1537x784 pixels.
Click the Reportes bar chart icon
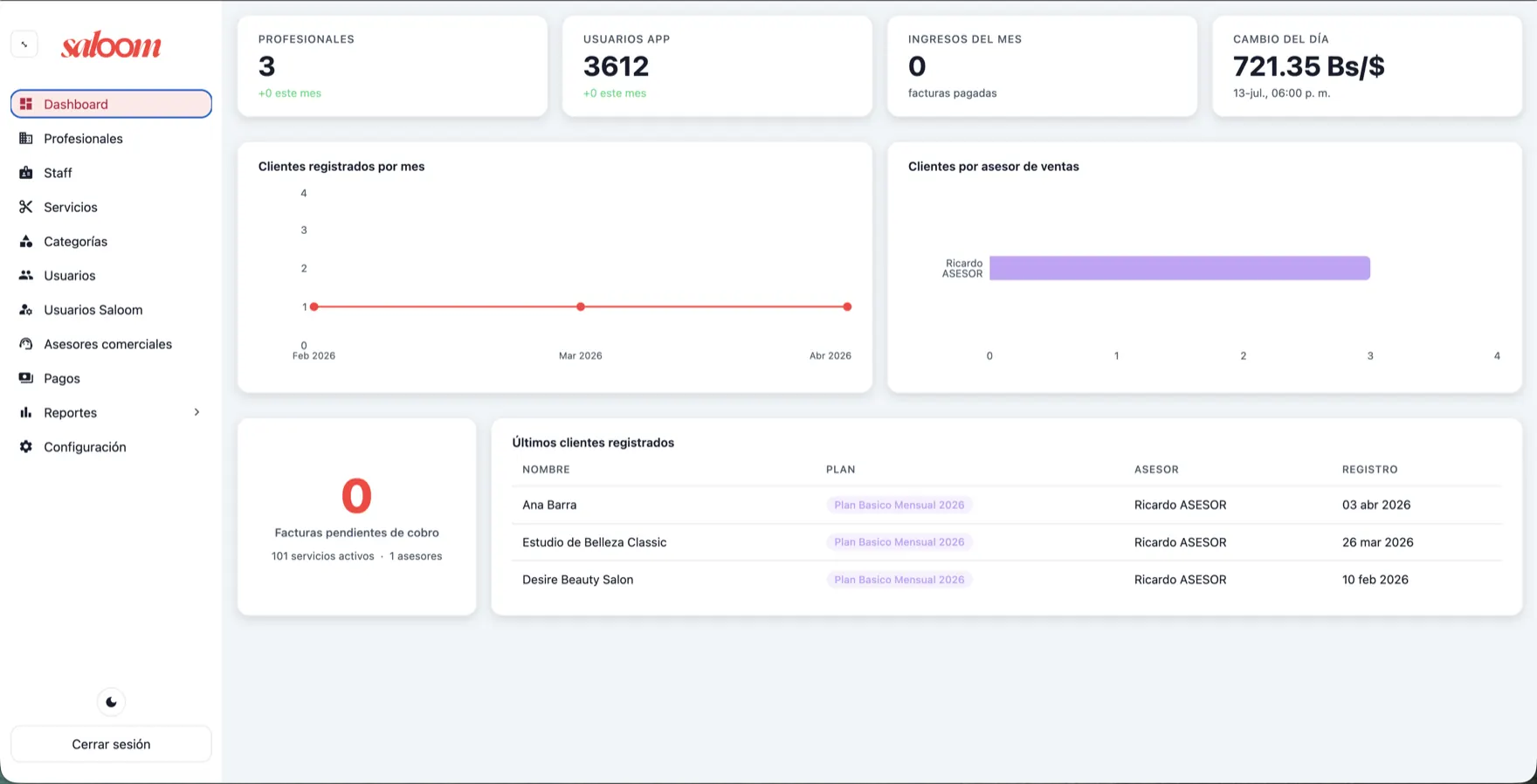point(26,412)
